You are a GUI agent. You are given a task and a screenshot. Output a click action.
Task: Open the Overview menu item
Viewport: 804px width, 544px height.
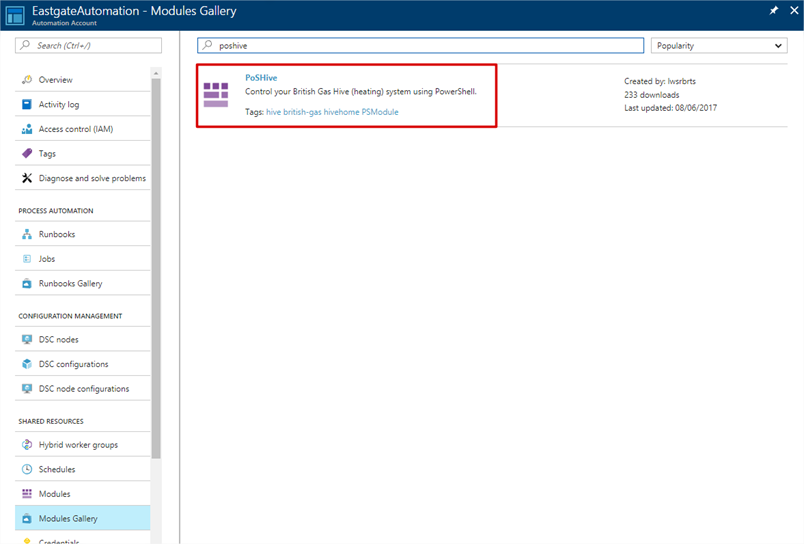tap(83, 79)
